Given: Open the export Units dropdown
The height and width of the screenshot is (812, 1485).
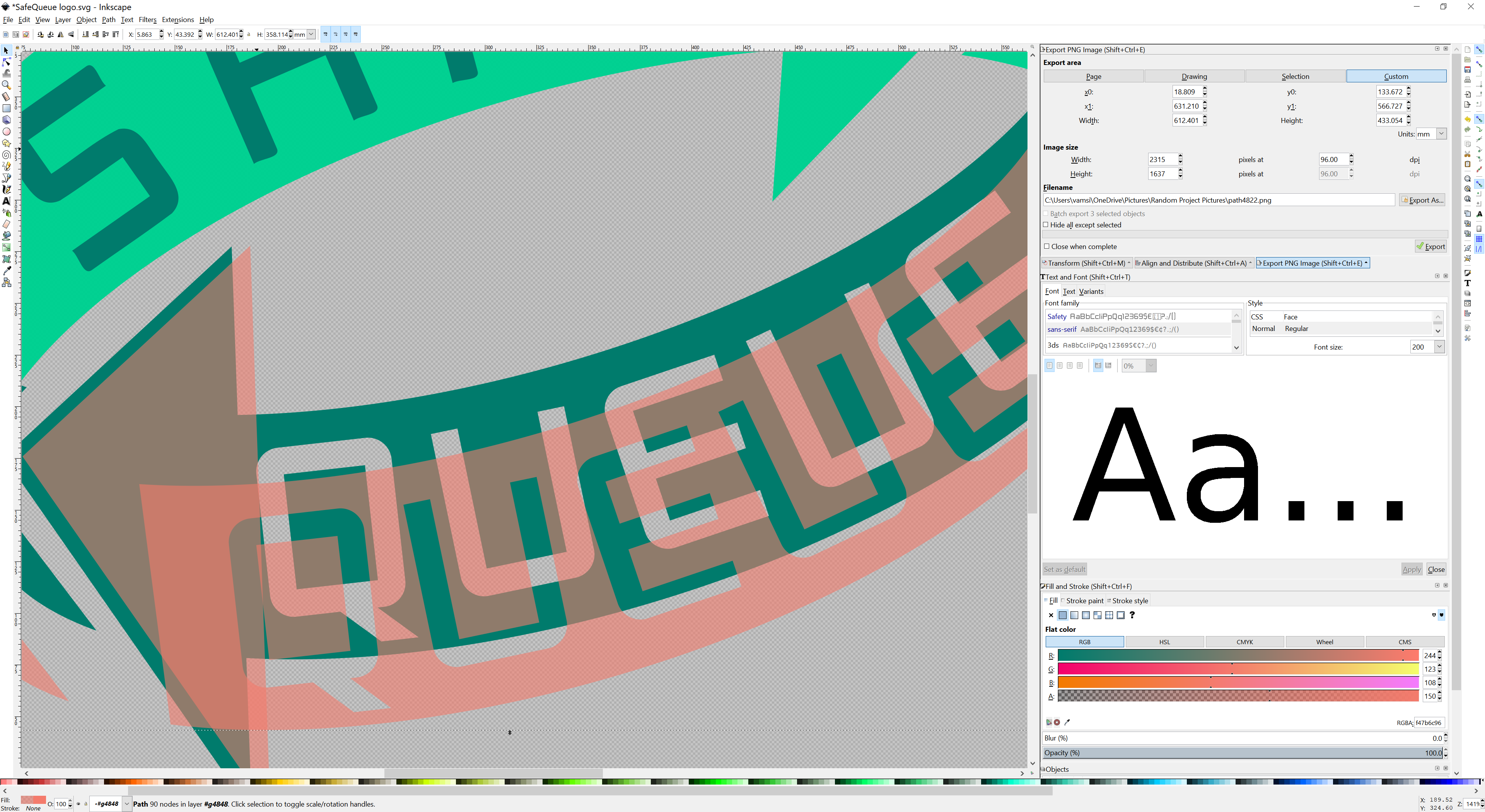Looking at the screenshot, I should pos(1441,134).
